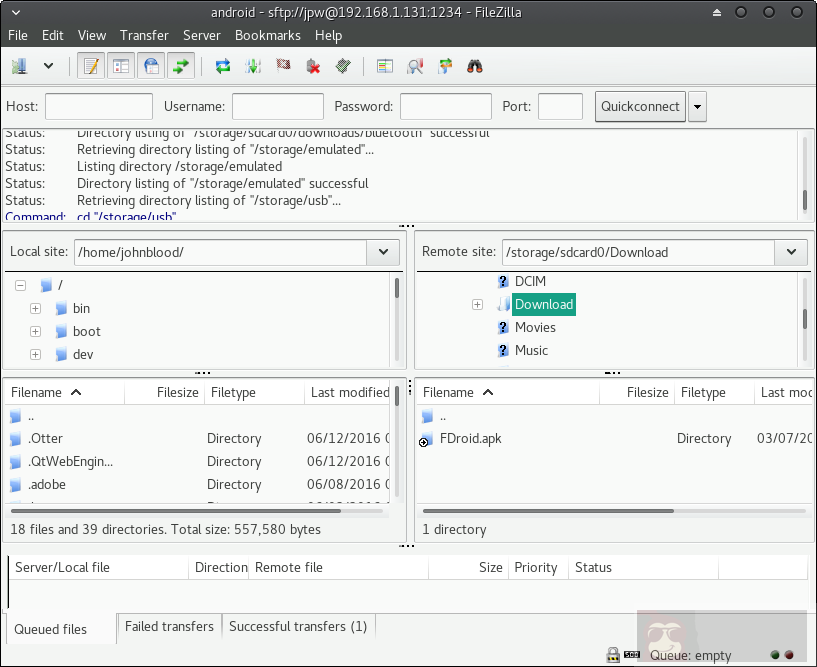This screenshot has height=667, width=817.
Task: Expand the Remote site path dropdown
Action: pos(791,252)
